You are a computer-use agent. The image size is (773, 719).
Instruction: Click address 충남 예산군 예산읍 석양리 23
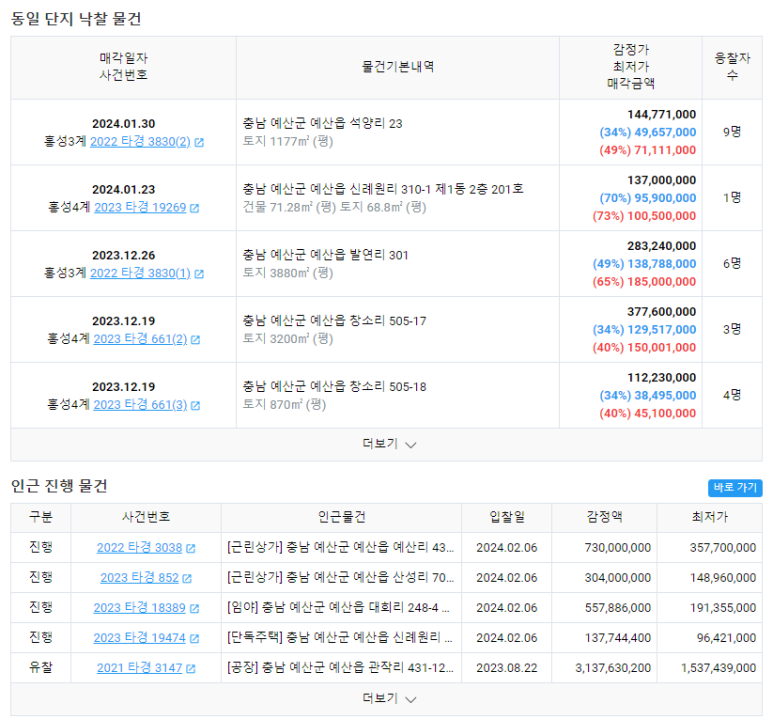pos(322,123)
